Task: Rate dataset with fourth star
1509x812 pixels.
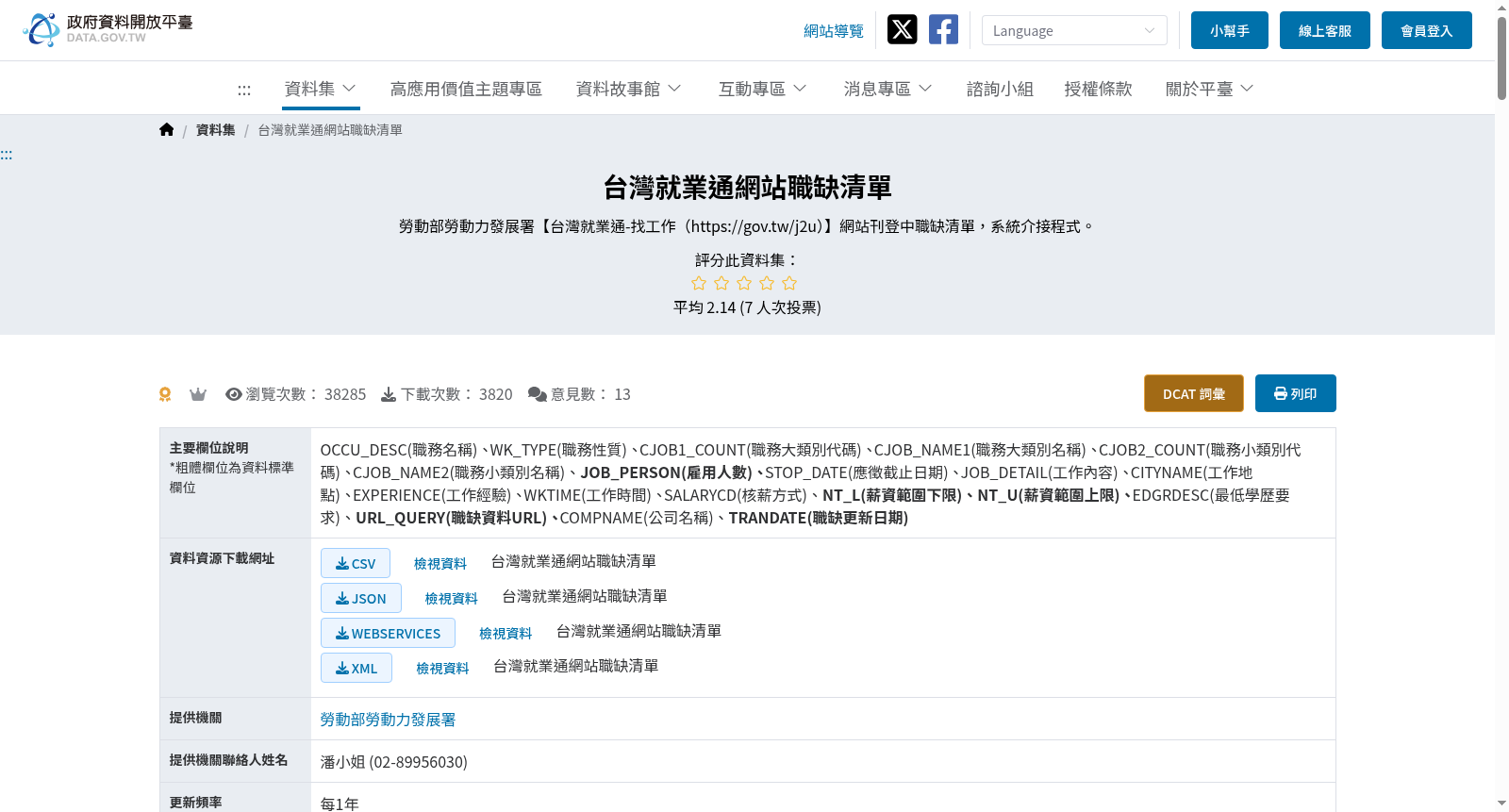Action: tap(767, 283)
